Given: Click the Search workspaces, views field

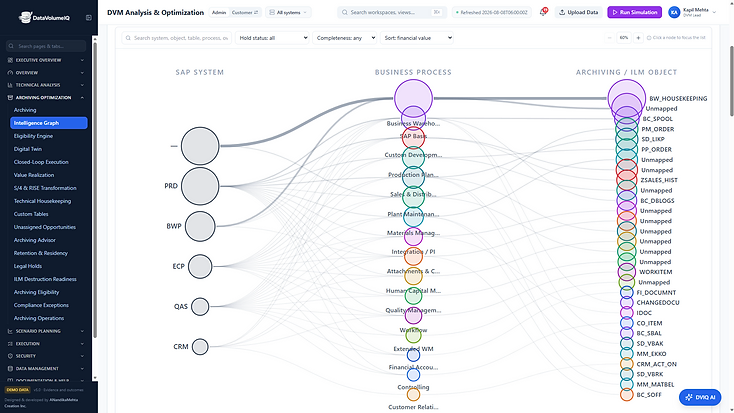Looking at the screenshot, I should pyautogui.click(x=391, y=12).
